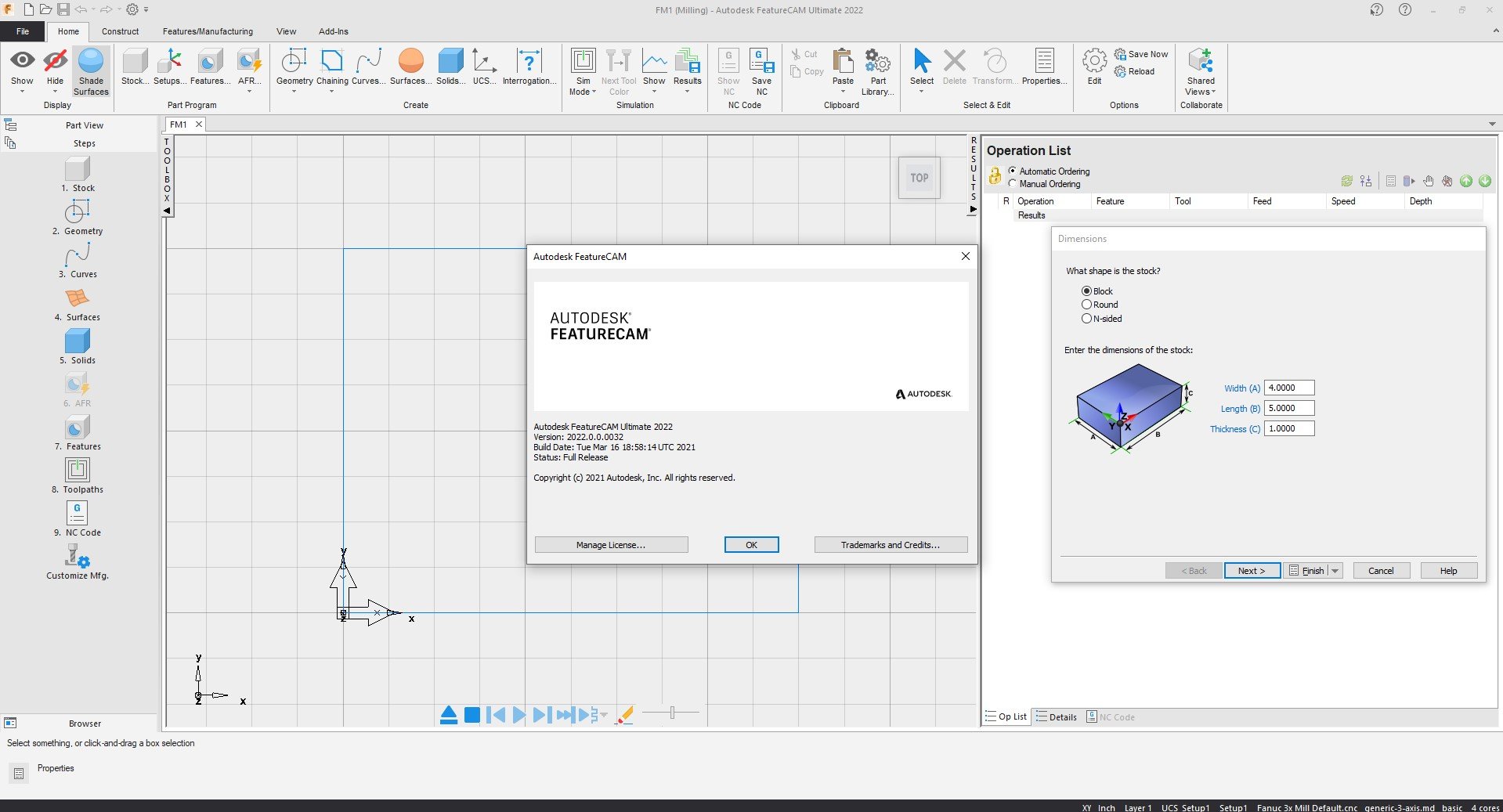
Task: Click step 8 Toolpaths in Steps panel
Action: (x=78, y=475)
